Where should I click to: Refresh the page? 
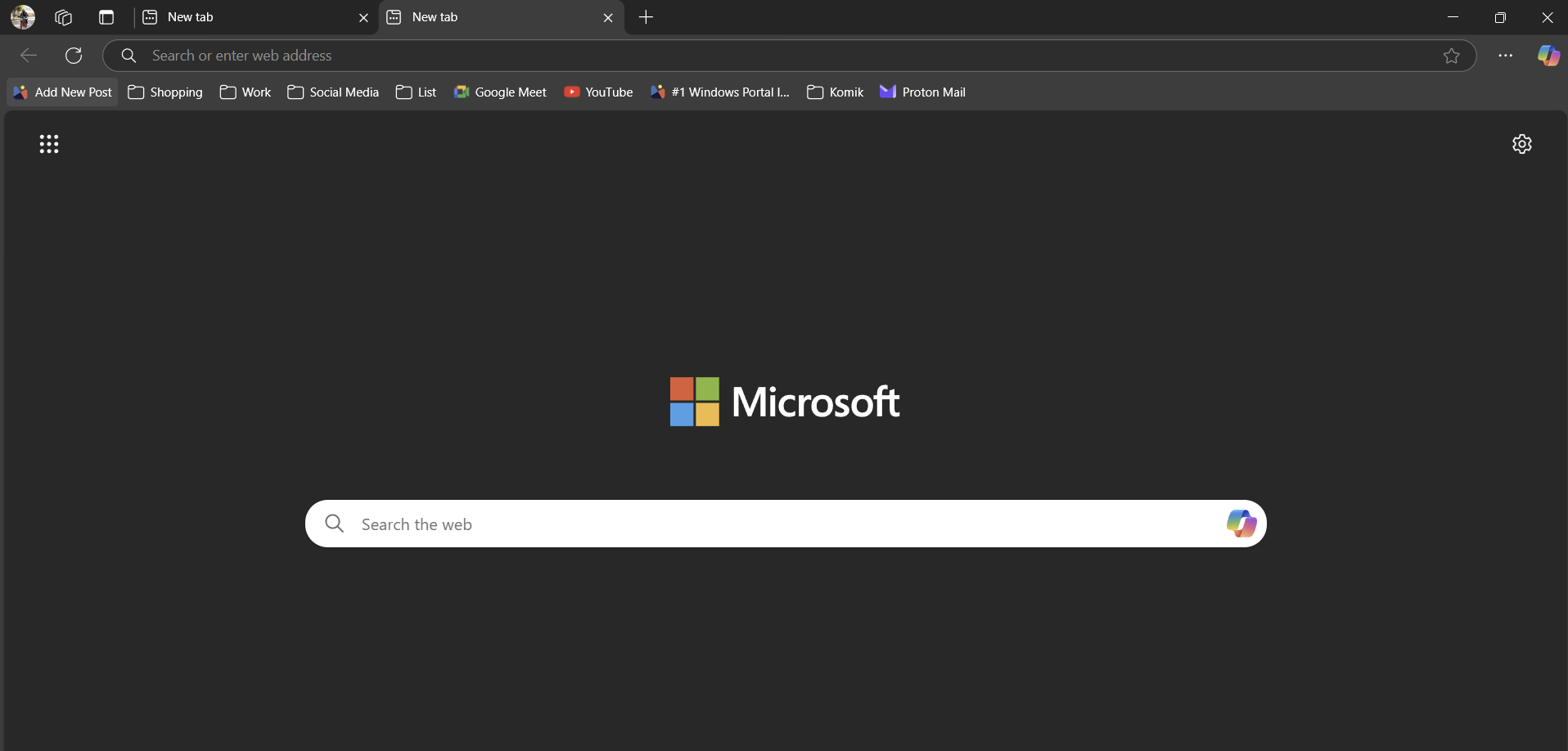point(74,56)
